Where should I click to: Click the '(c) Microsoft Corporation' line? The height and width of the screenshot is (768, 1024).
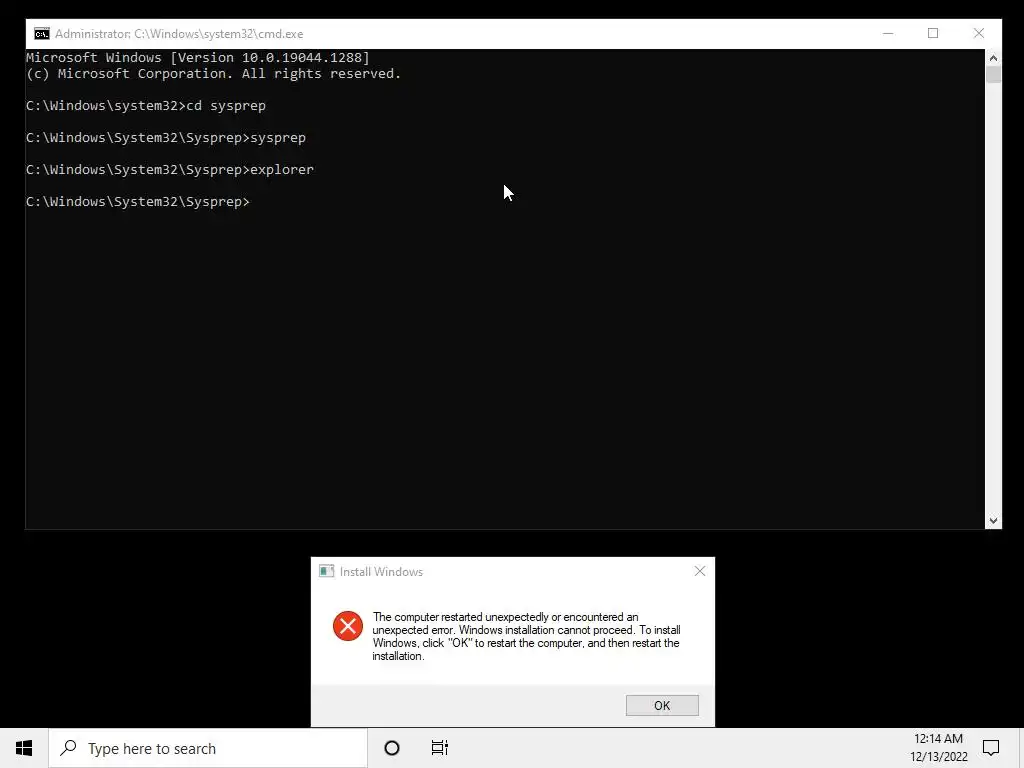pos(214,74)
